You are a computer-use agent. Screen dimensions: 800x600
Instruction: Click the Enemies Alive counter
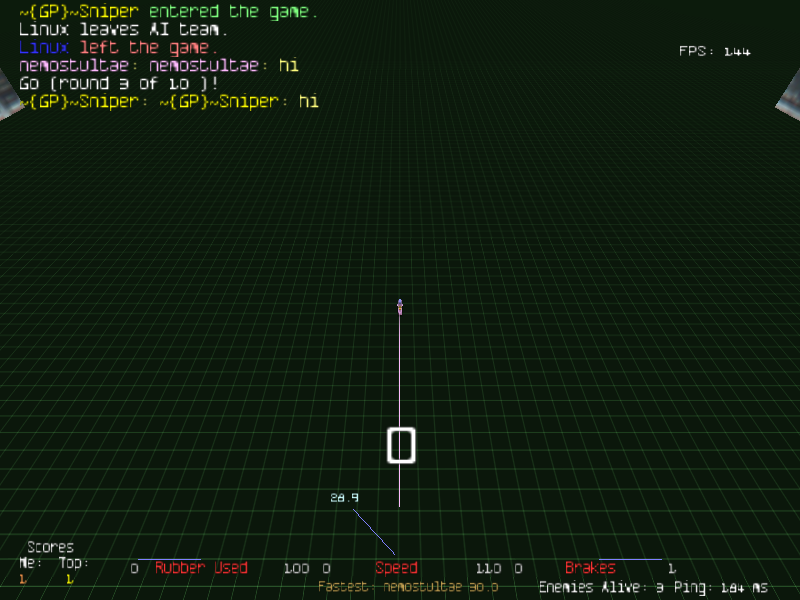[600, 587]
